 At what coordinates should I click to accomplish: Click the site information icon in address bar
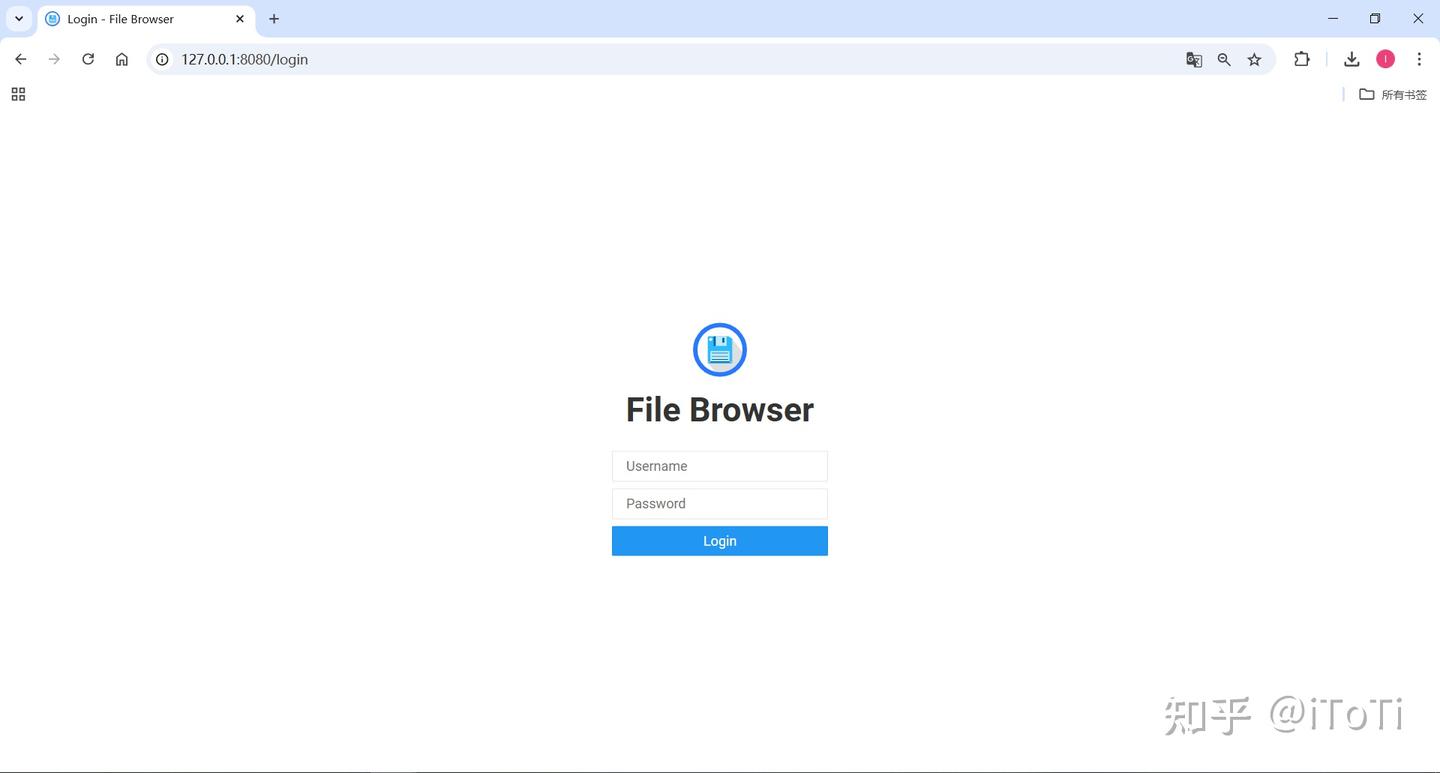pyautogui.click(x=162, y=59)
